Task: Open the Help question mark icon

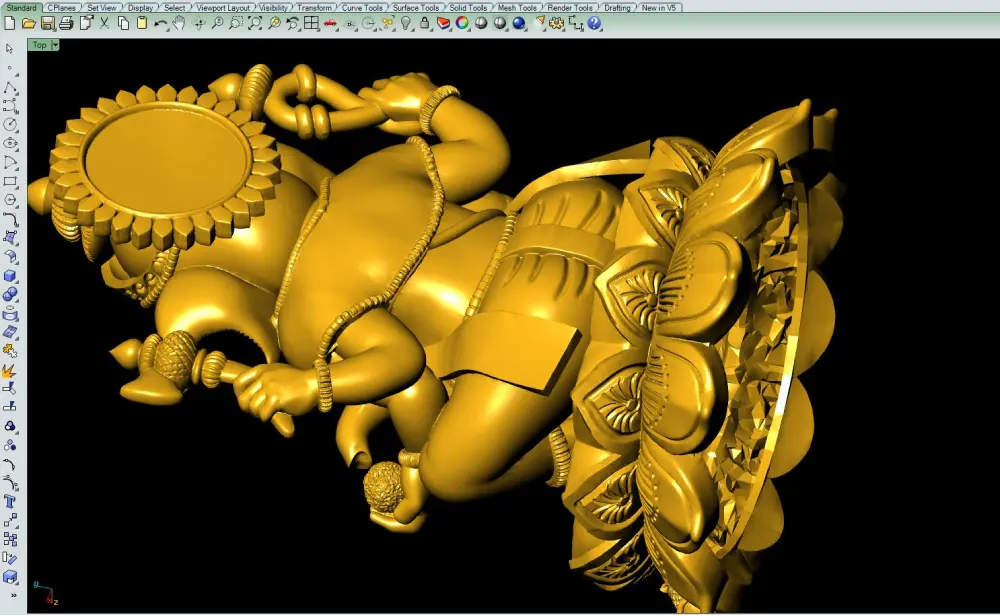Action: [x=594, y=24]
